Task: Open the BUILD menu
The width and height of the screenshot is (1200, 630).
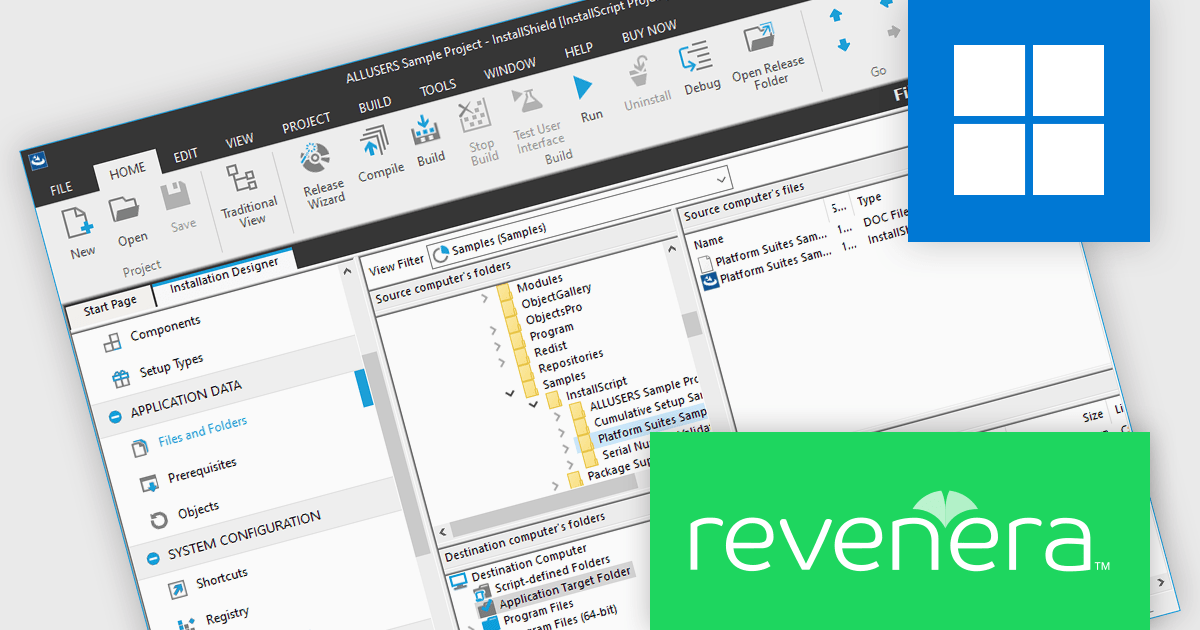Action: point(375,104)
